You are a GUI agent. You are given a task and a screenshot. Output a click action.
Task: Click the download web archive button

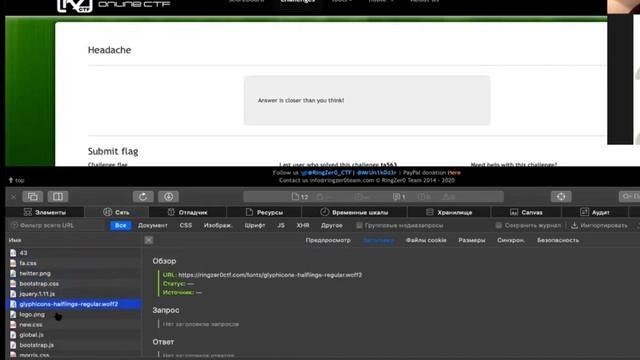point(168,197)
